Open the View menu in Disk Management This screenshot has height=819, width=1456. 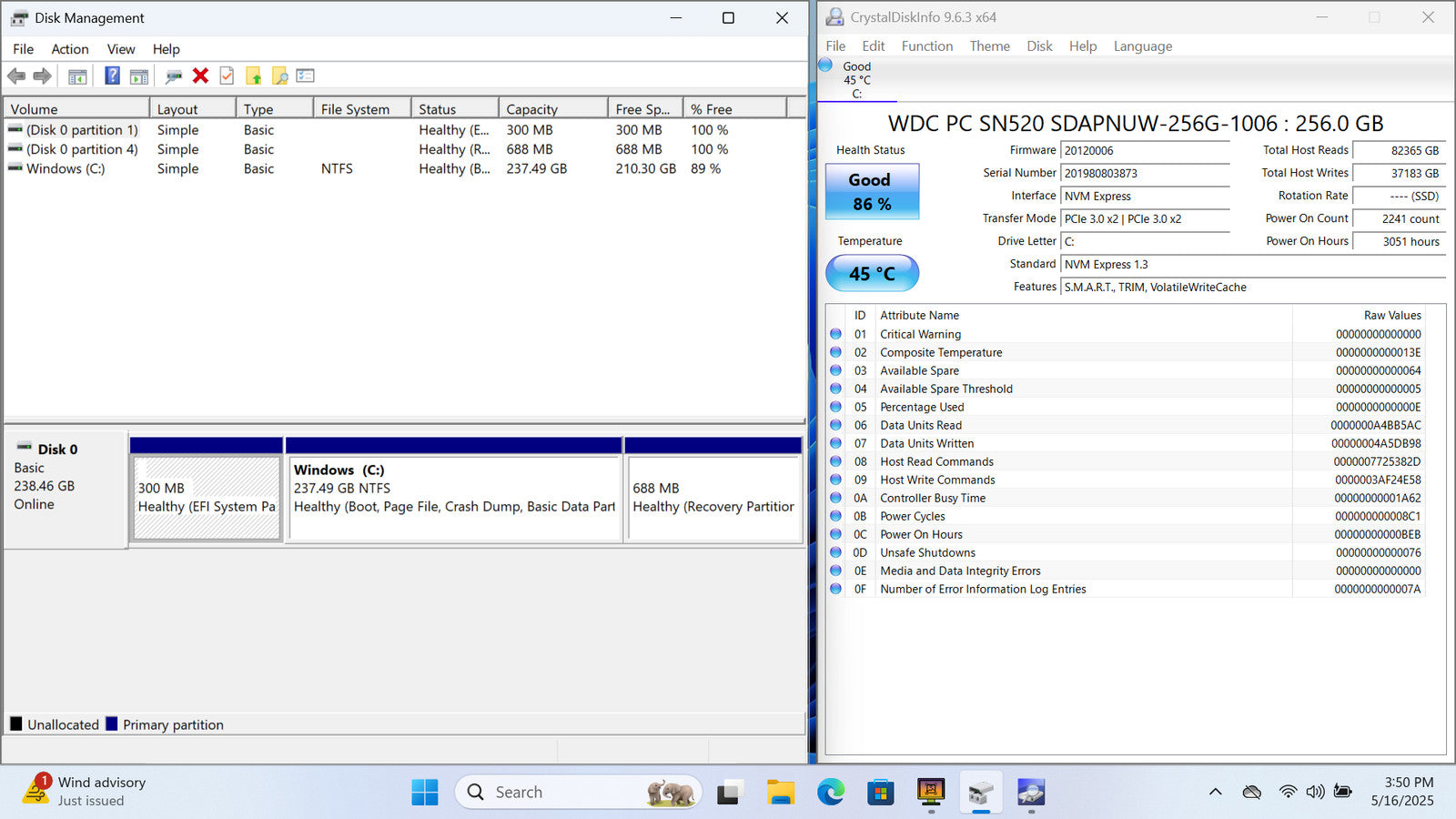coord(120,49)
